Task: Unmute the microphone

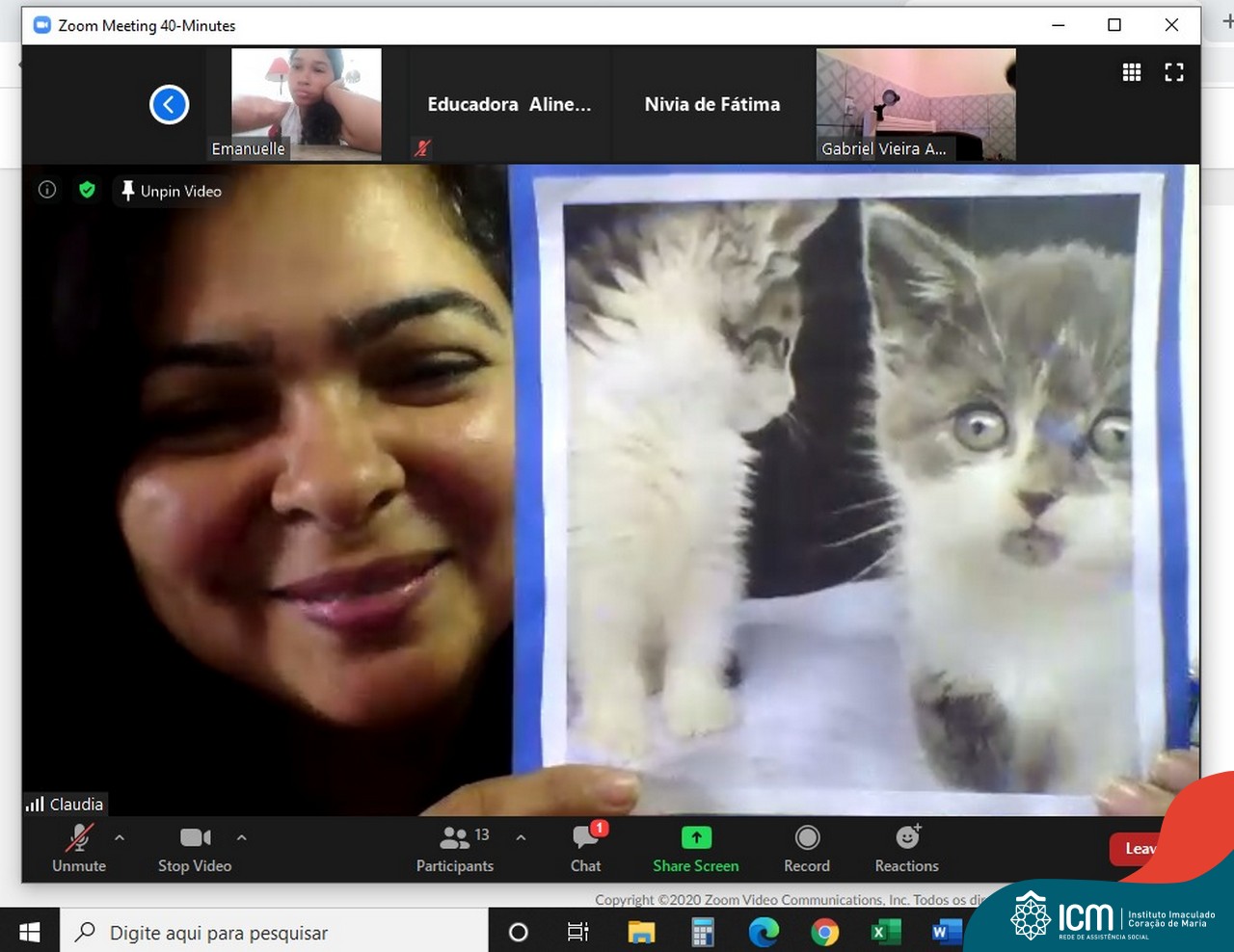Action: (x=79, y=848)
